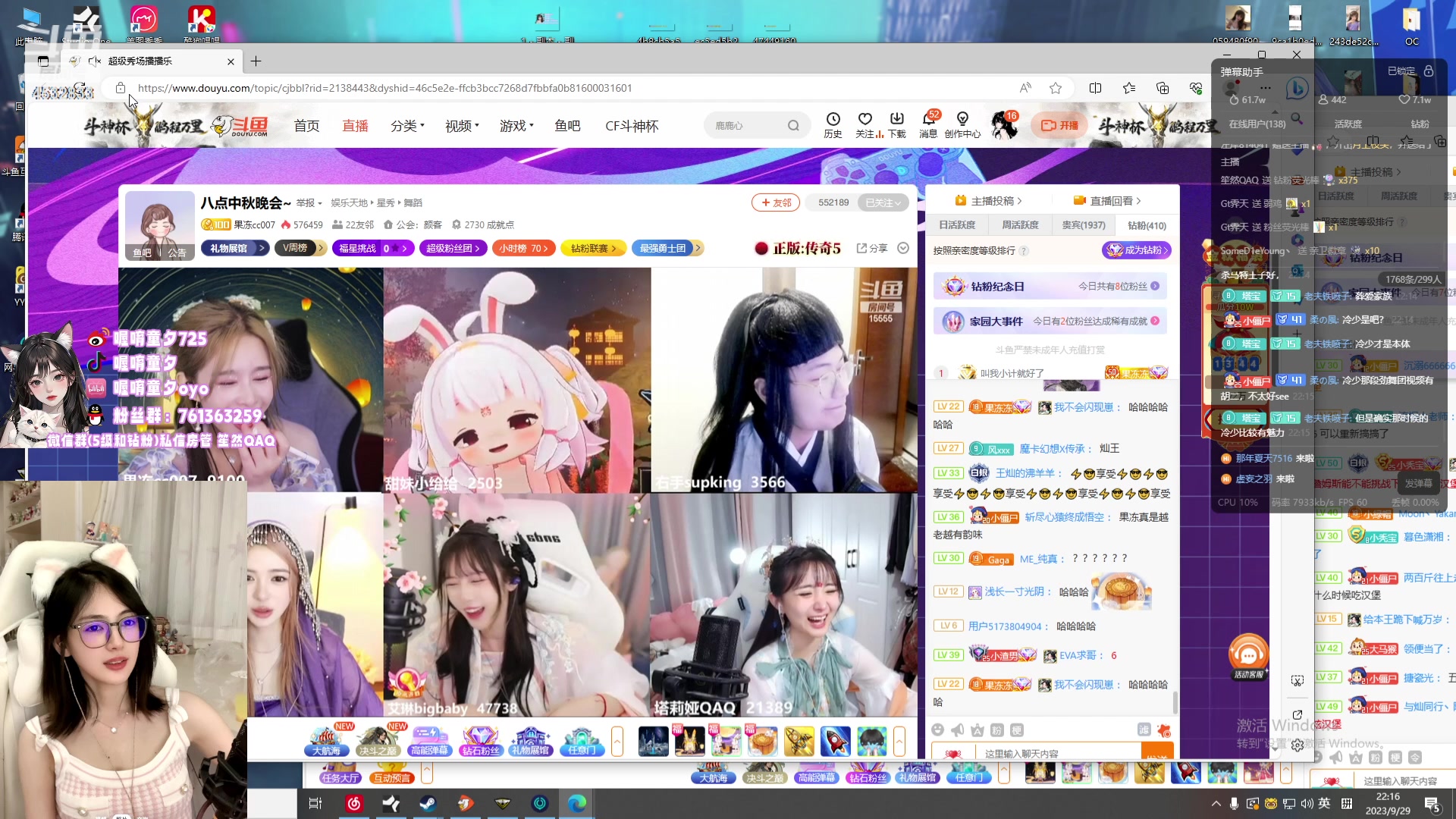Open the 任意门 portal icon in gift bar
This screenshot has height=819, width=1456.
[582, 741]
